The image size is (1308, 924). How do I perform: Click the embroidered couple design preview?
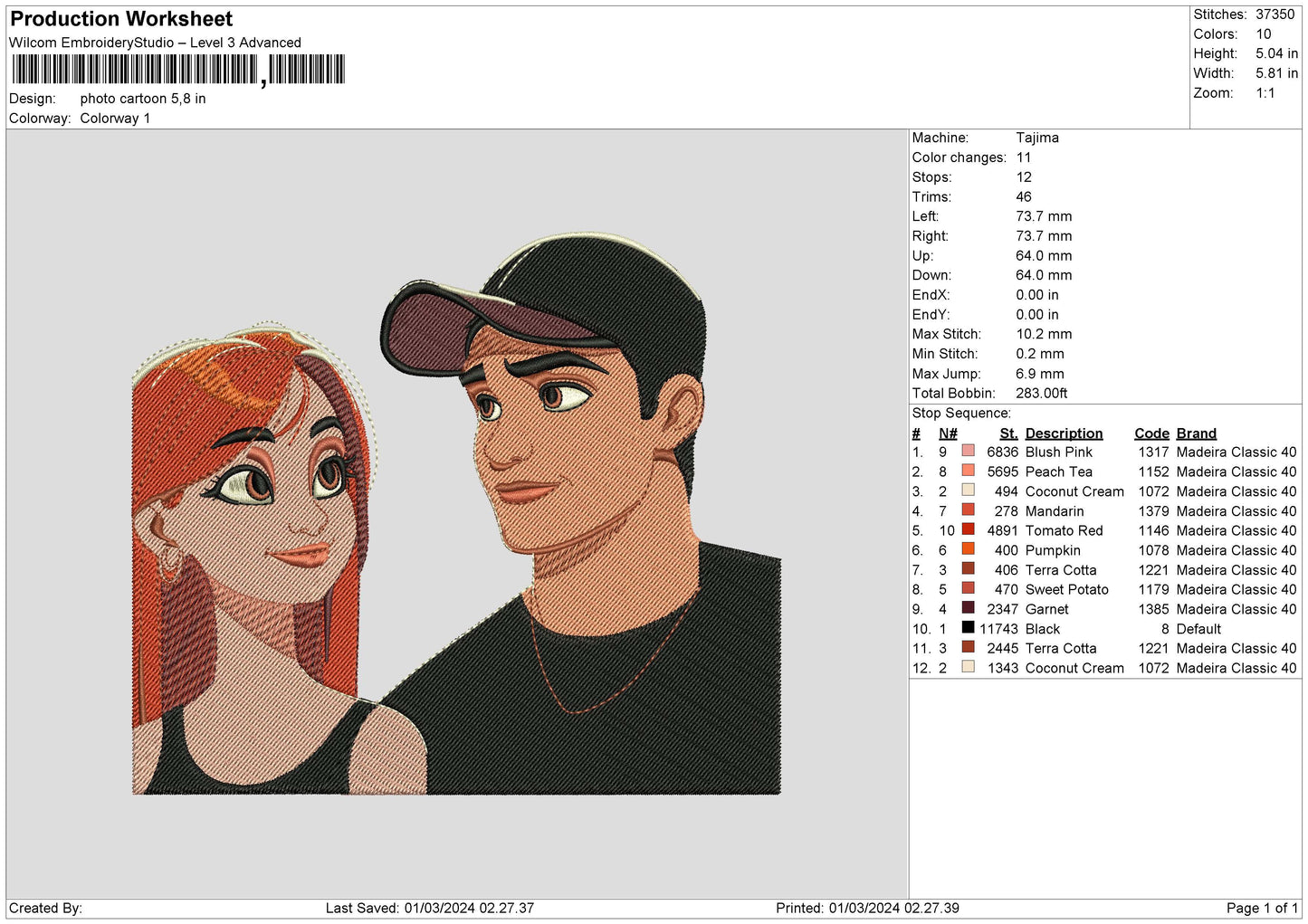coord(456,514)
